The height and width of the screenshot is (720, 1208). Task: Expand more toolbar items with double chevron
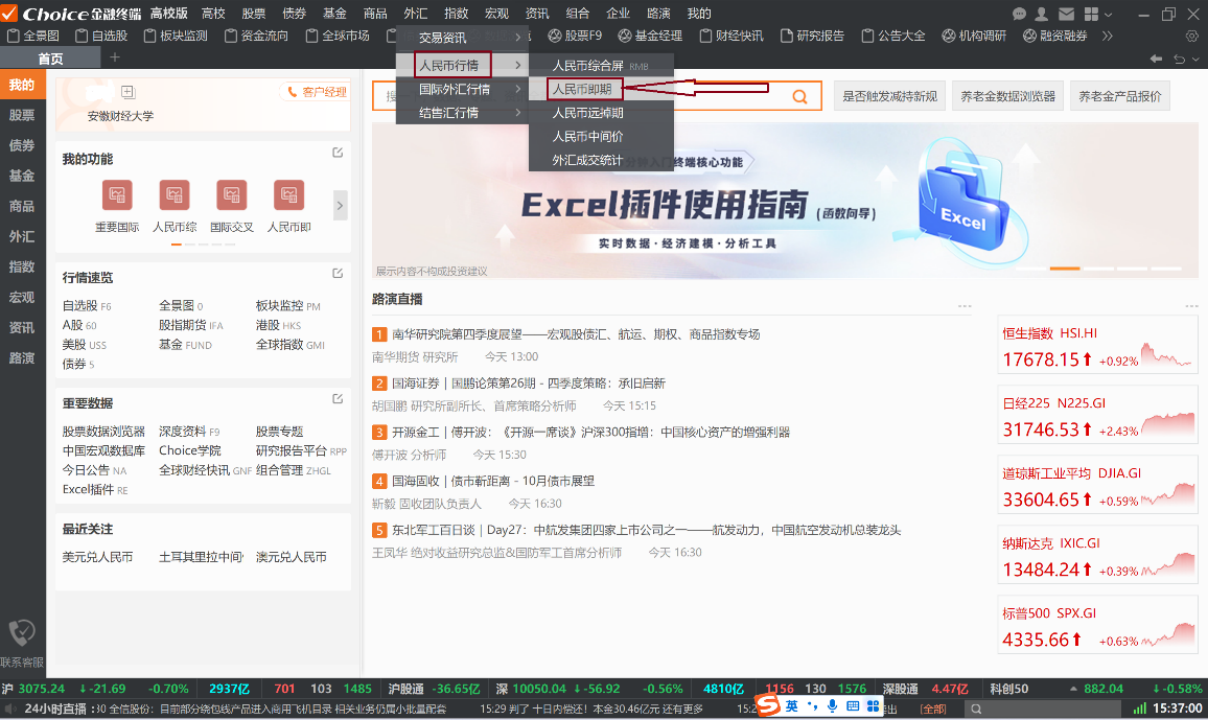coord(1107,36)
